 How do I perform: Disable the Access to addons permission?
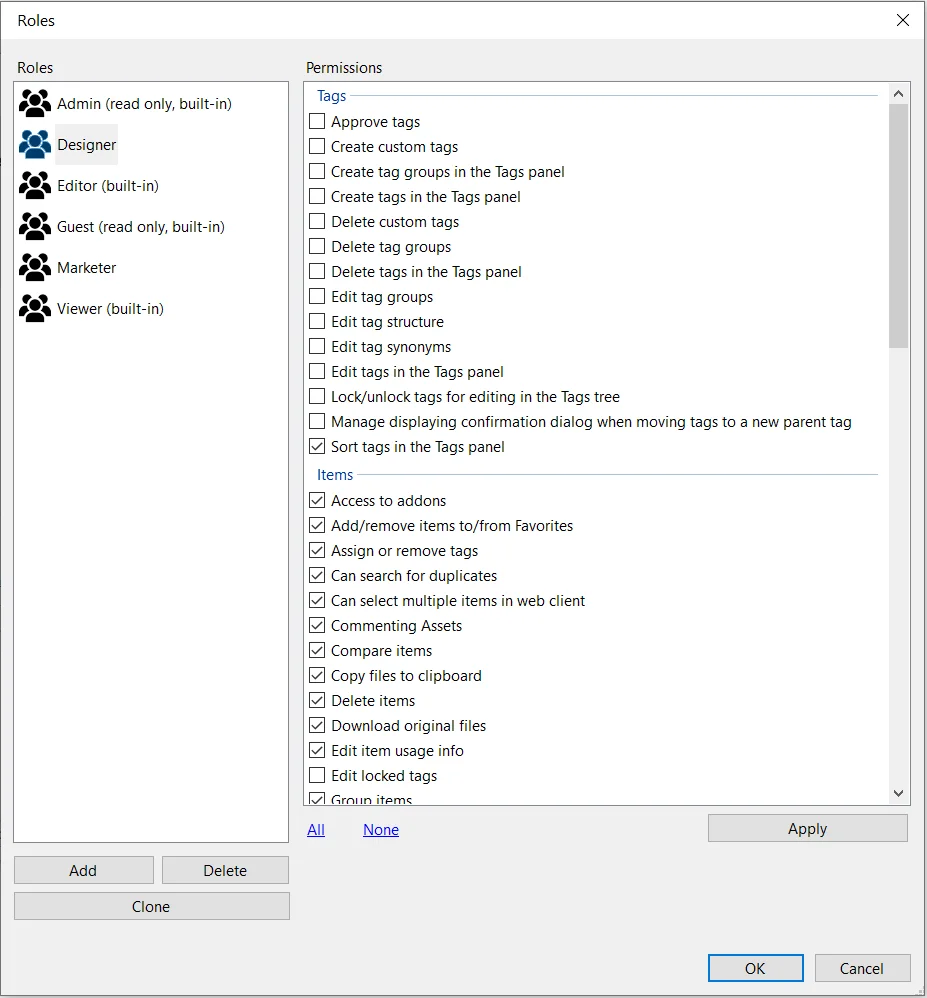point(317,500)
